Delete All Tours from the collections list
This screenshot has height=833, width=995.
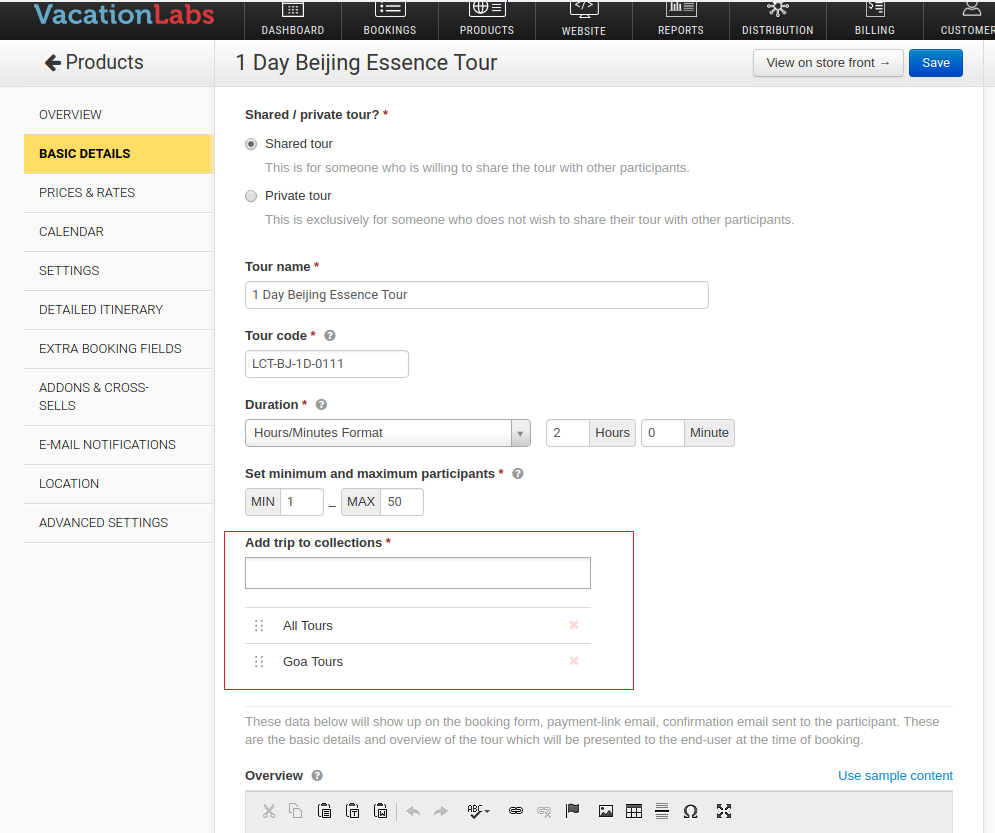[574, 625]
